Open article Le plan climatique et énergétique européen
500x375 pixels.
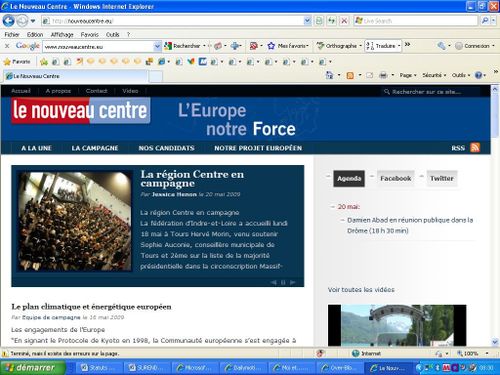coord(91,307)
